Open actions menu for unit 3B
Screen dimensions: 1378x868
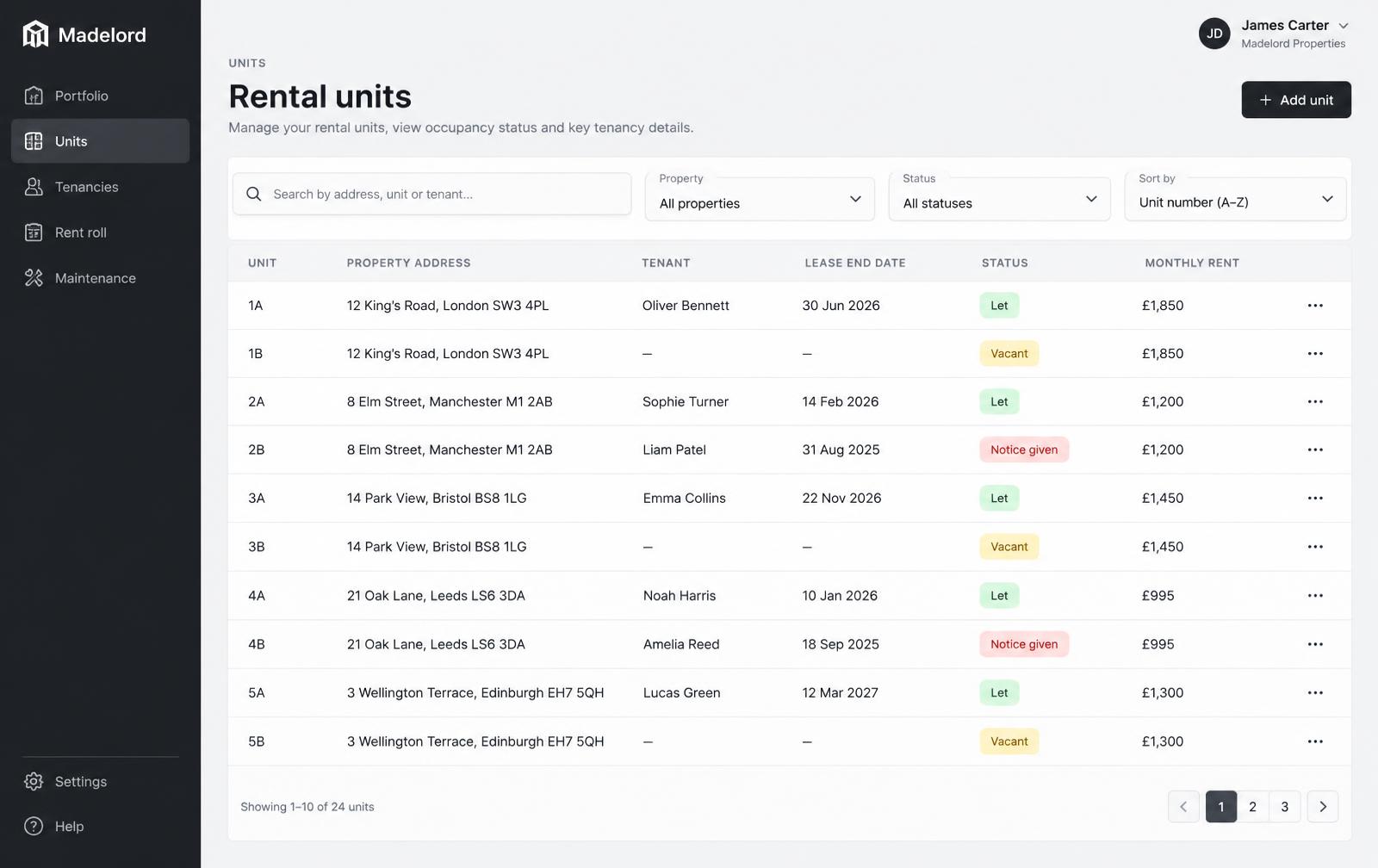click(x=1315, y=547)
